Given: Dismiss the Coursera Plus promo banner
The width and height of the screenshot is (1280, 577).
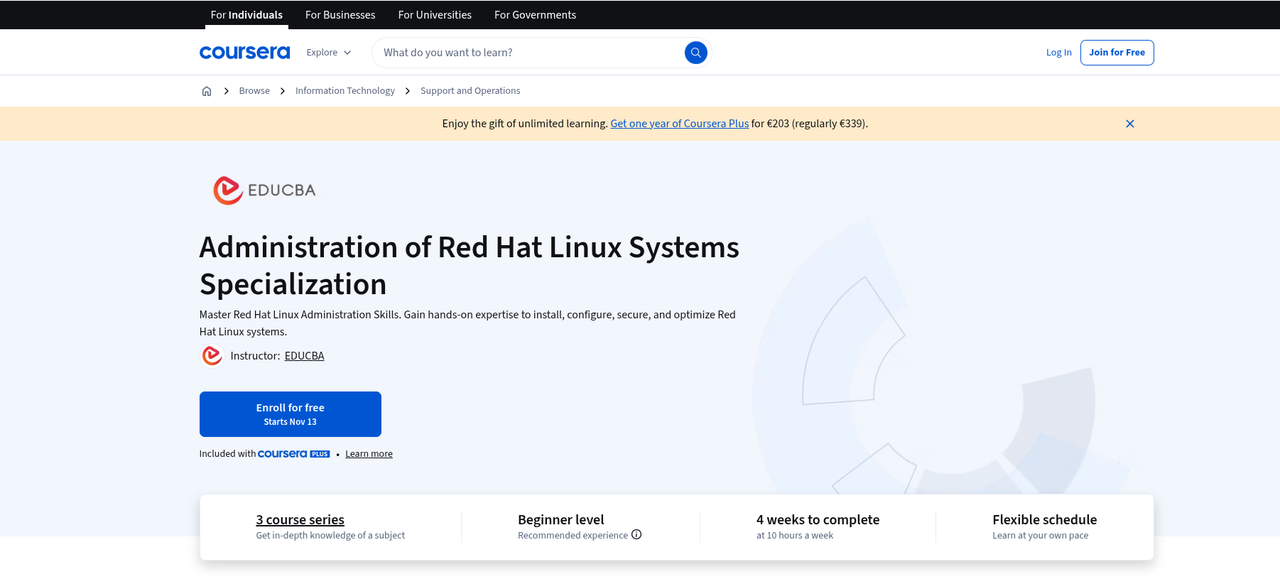Looking at the screenshot, I should tap(1130, 124).
